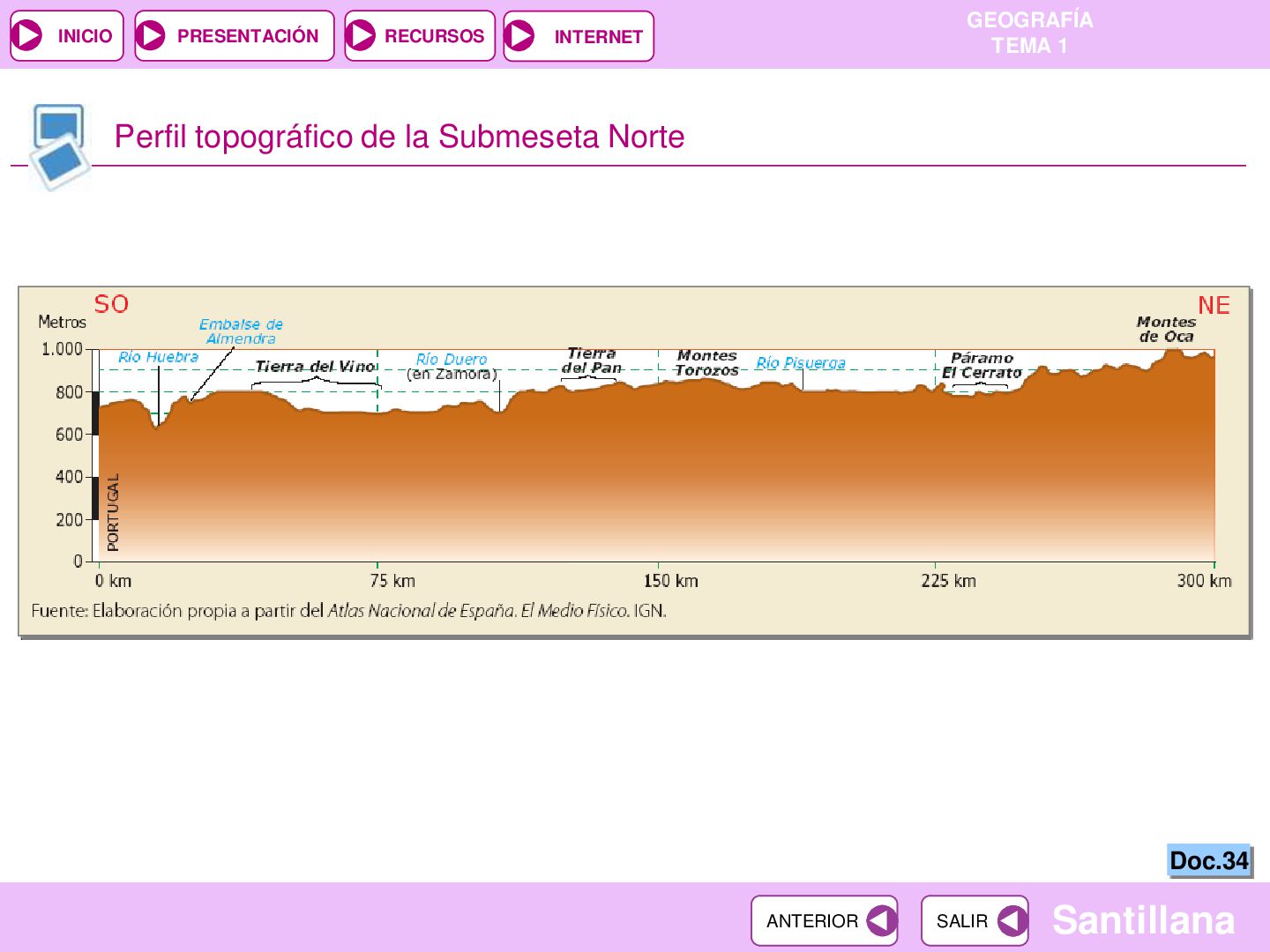This screenshot has width=1270, height=952.
Task: Open the INICIO menu item
Action: [67, 36]
